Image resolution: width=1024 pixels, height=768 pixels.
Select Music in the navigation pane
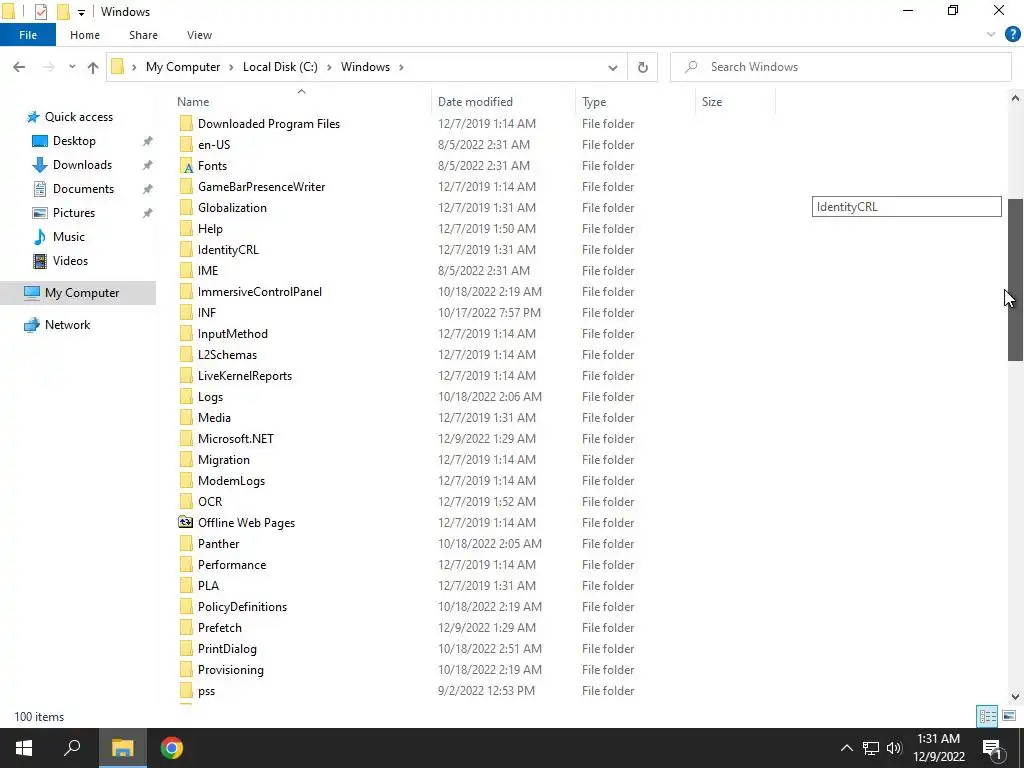(x=69, y=237)
